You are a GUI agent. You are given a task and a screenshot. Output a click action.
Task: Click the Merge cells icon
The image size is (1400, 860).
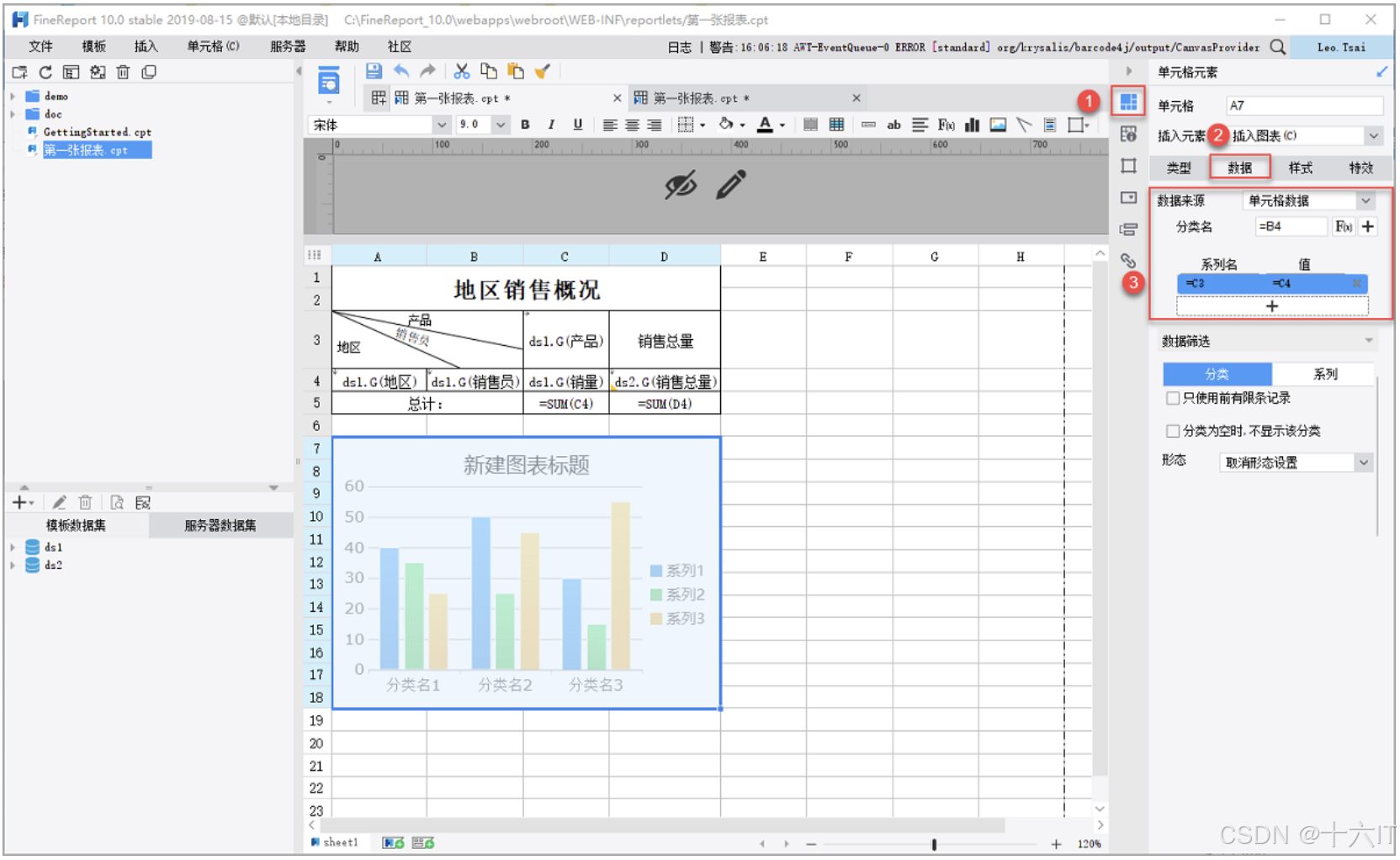[810, 125]
